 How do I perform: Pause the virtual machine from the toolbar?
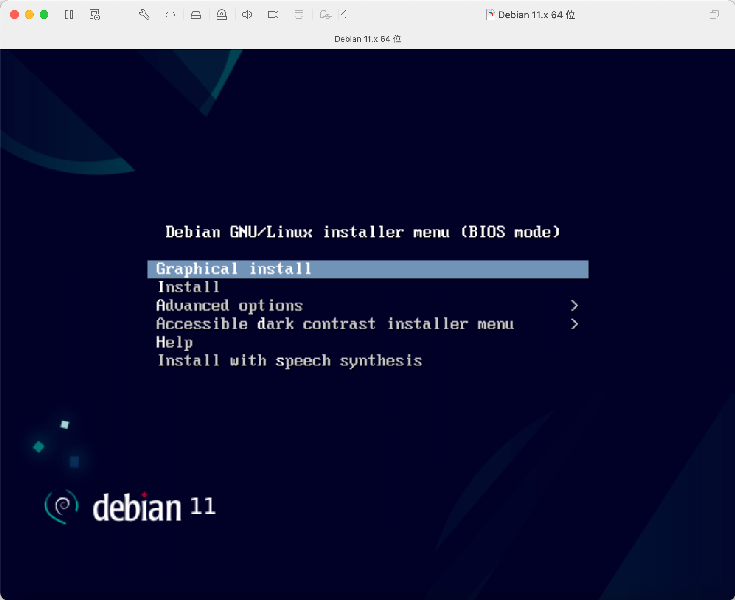[x=69, y=15]
